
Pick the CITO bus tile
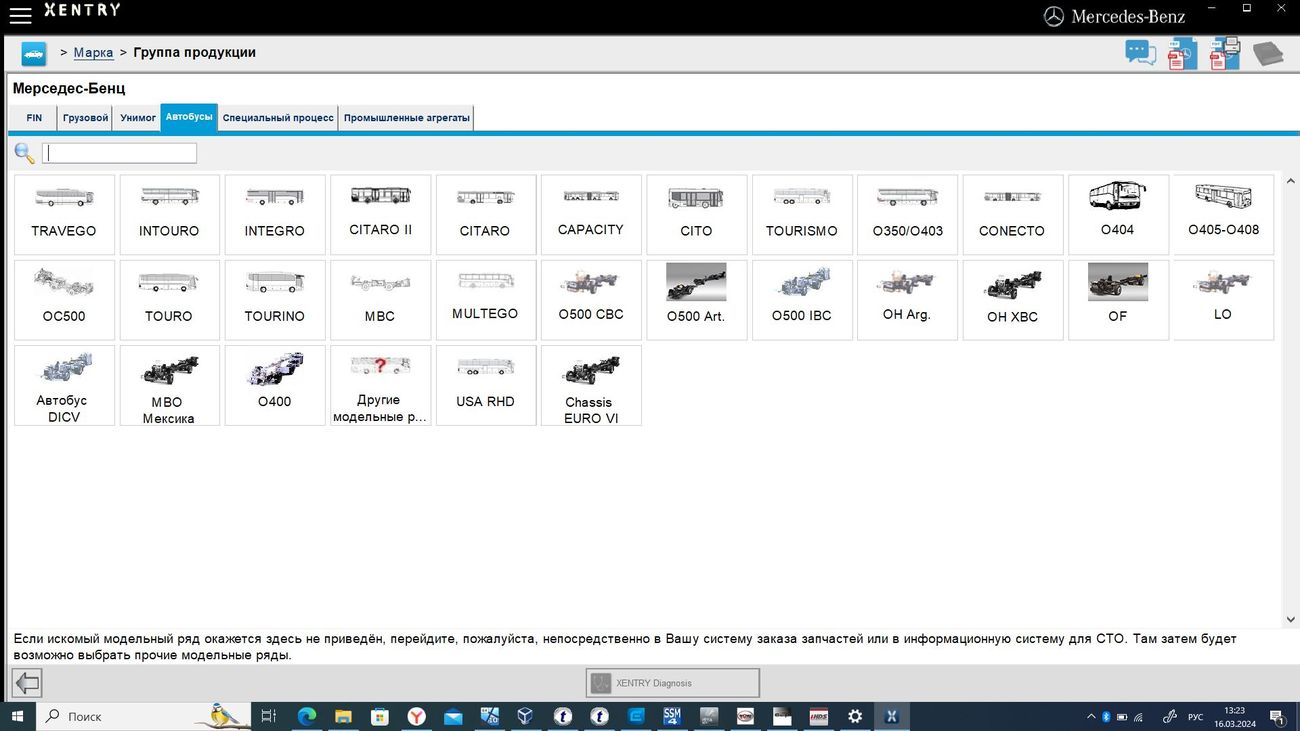[x=697, y=215]
